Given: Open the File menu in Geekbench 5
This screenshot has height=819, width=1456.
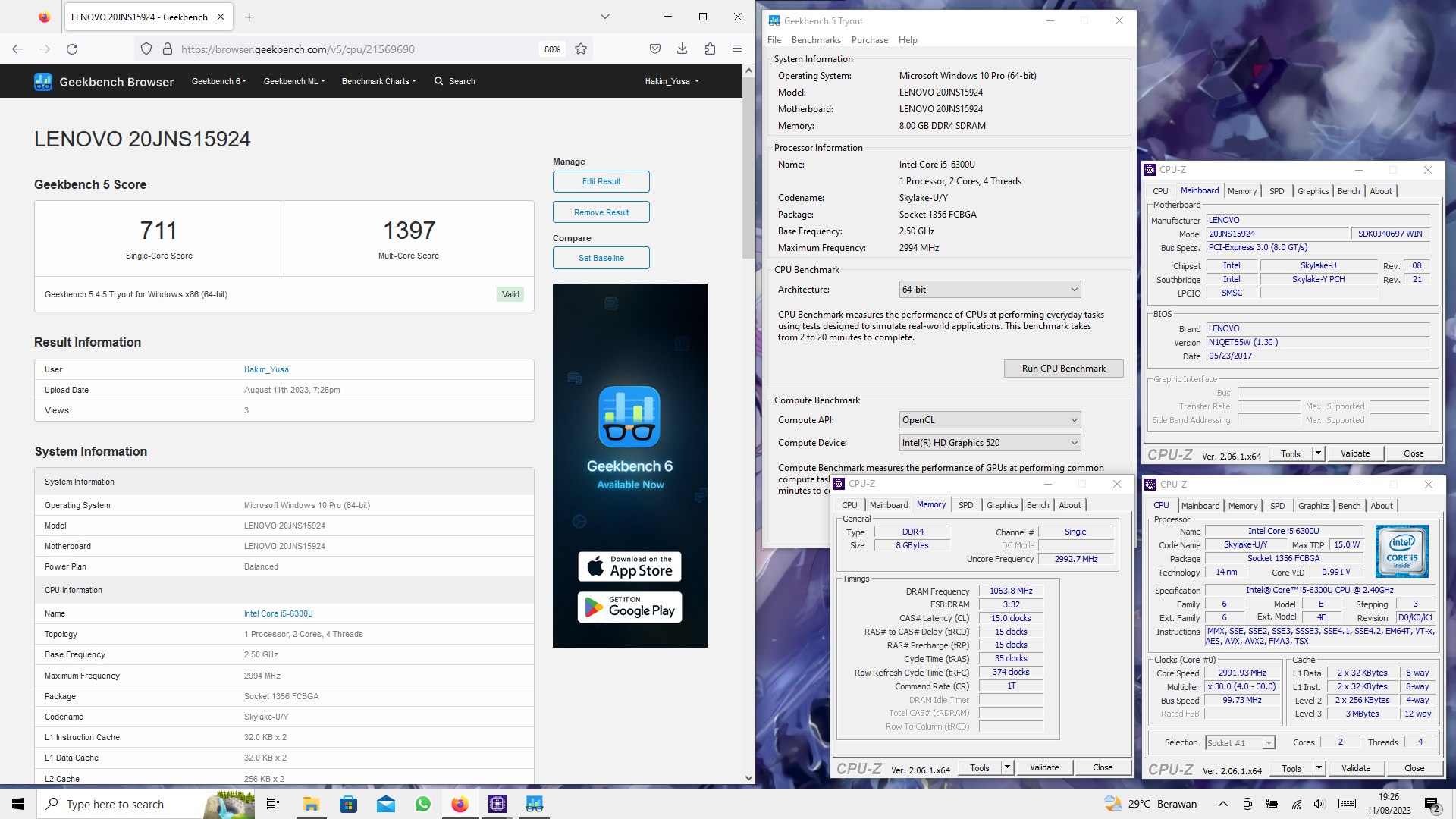Looking at the screenshot, I should [774, 40].
